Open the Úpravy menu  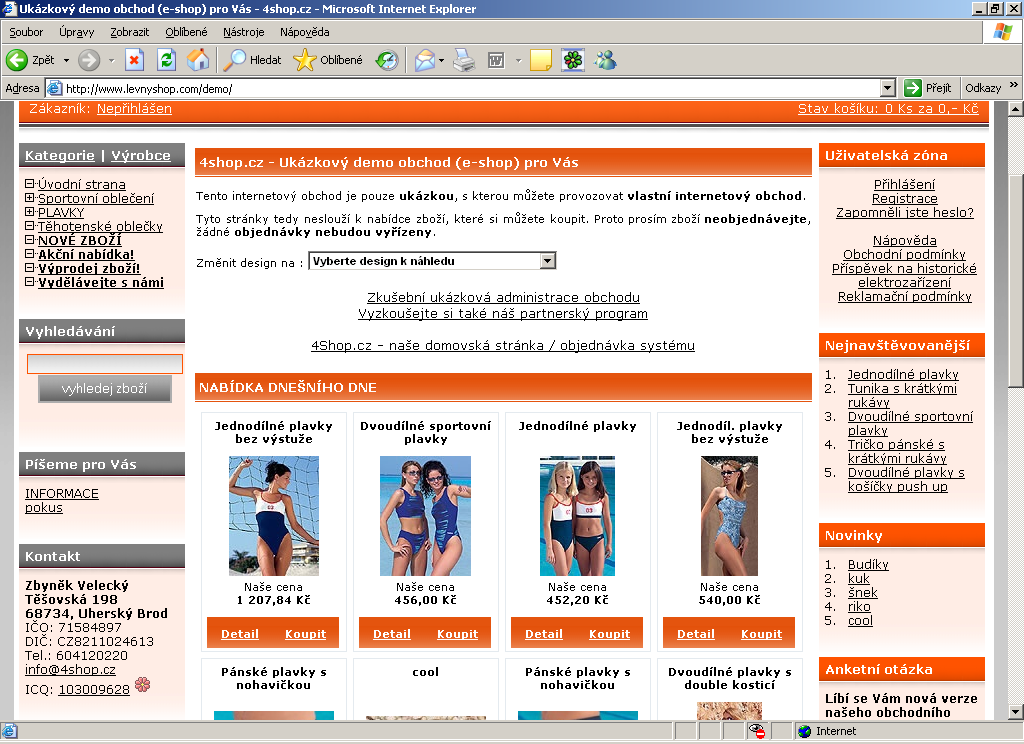tap(76, 32)
